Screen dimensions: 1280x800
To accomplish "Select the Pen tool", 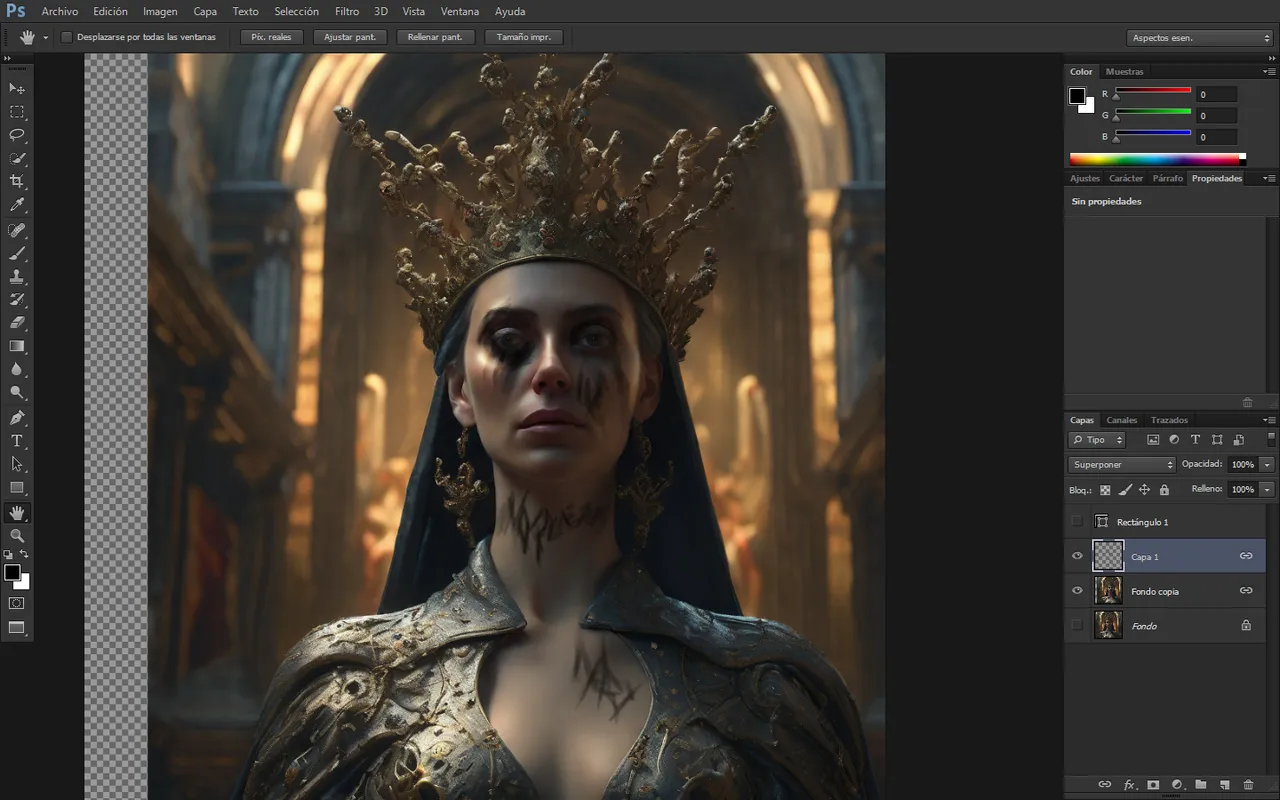I will pyautogui.click(x=17, y=417).
